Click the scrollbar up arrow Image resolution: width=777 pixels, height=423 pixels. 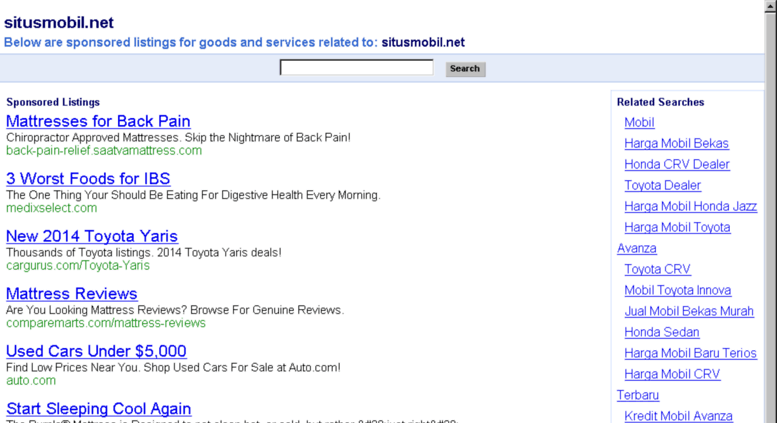pyautogui.click(x=771, y=5)
